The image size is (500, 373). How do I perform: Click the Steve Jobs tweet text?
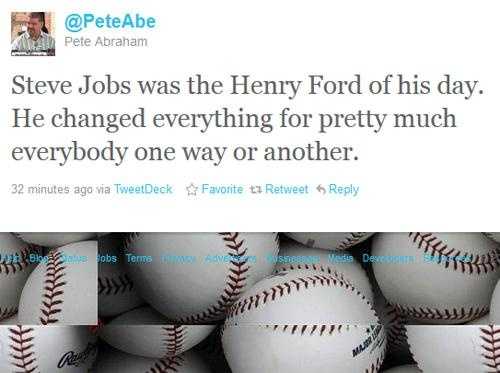click(x=247, y=118)
